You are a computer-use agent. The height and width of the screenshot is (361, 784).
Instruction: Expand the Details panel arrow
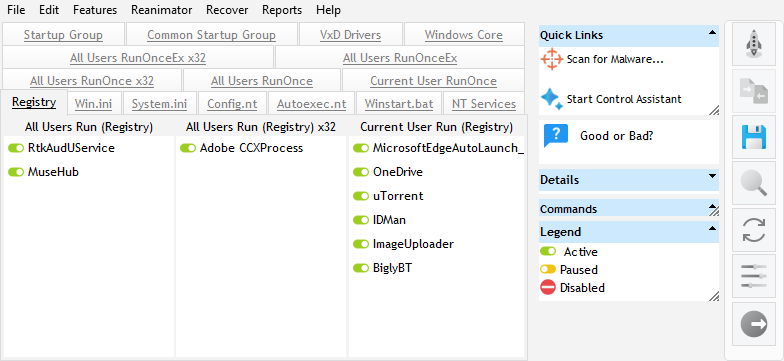[712, 176]
